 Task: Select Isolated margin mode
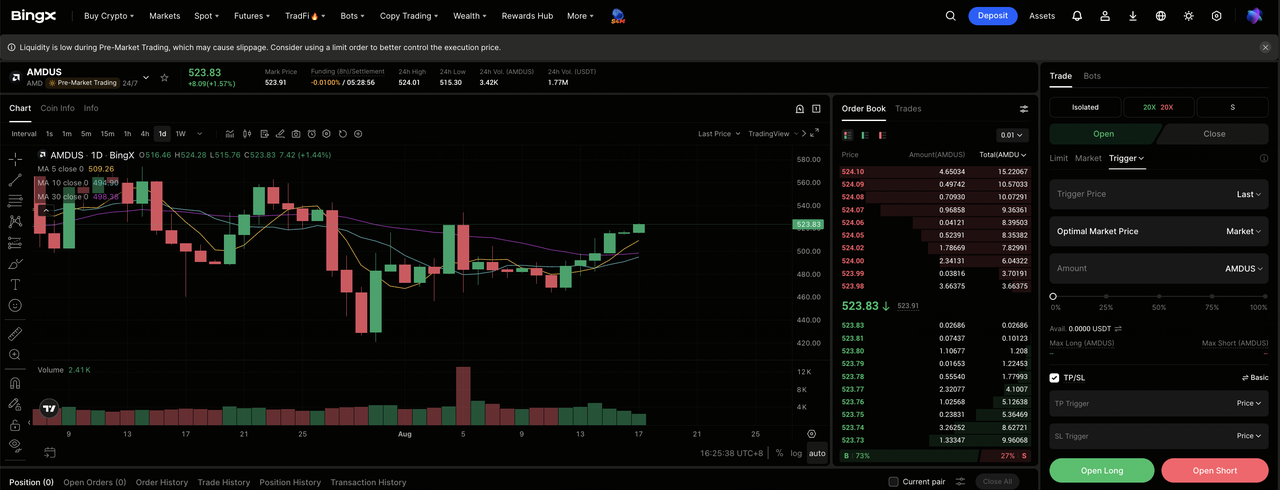[x=1085, y=107]
